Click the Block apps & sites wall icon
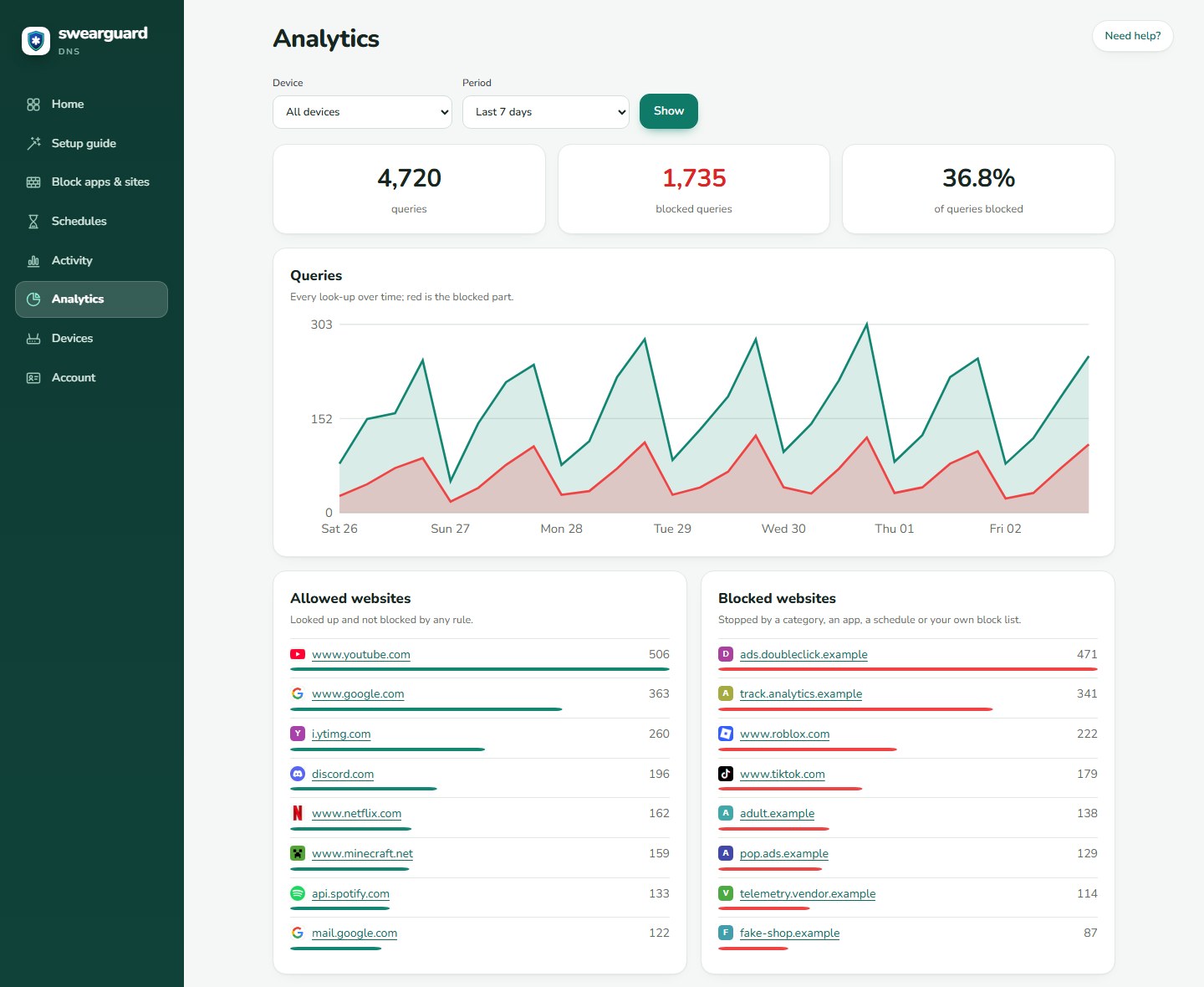The width and height of the screenshot is (1204, 987). point(33,182)
